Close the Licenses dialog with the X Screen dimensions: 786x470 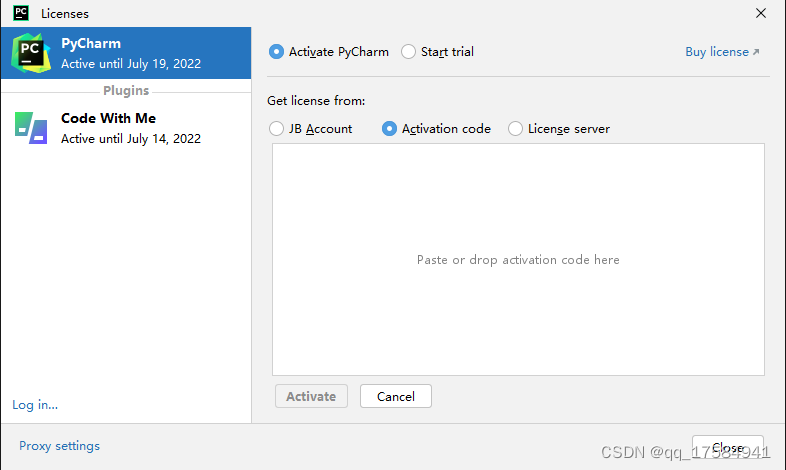tap(763, 13)
